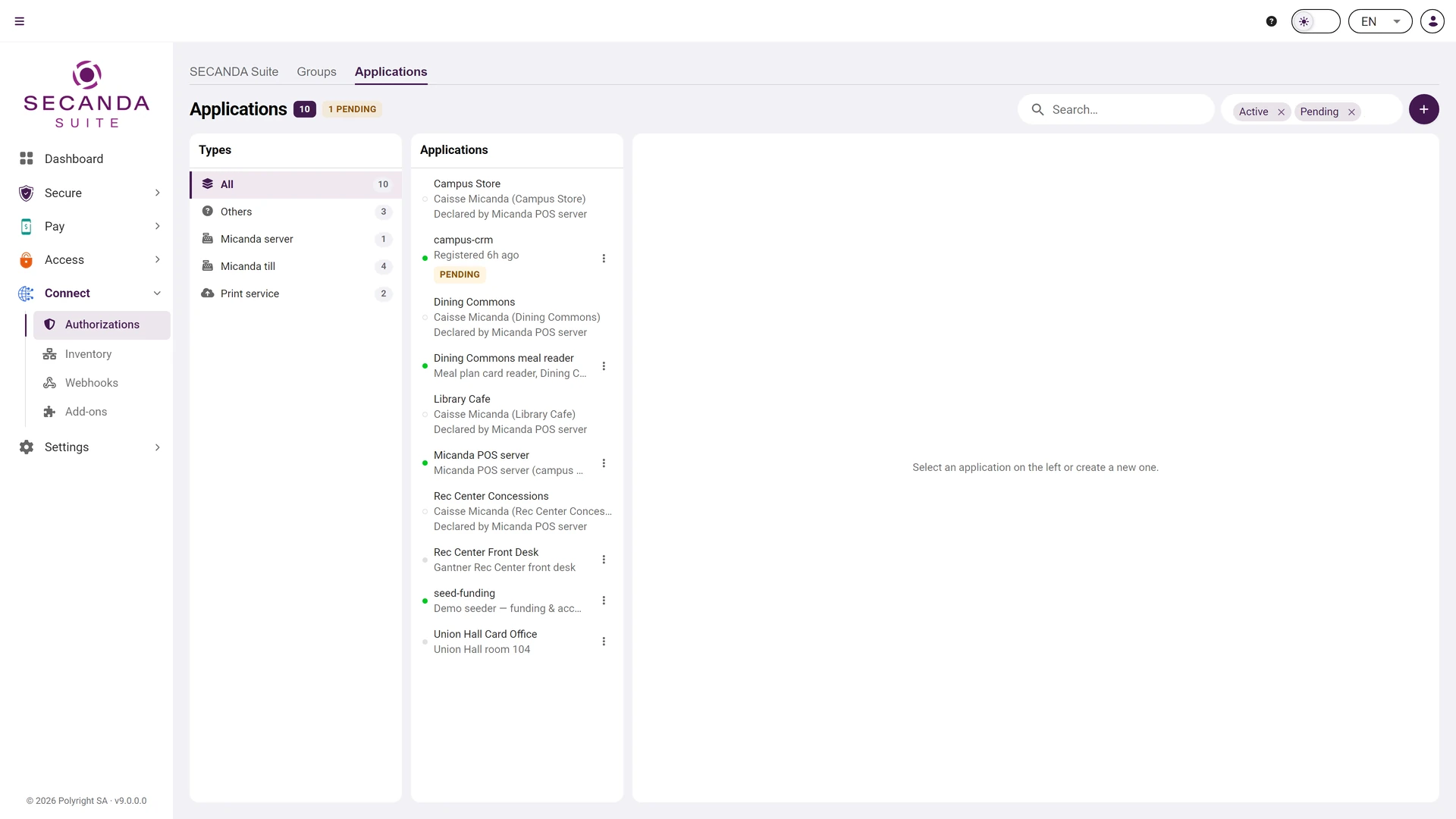Expand the Settings menu chevron
1456x819 pixels.
point(158,447)
